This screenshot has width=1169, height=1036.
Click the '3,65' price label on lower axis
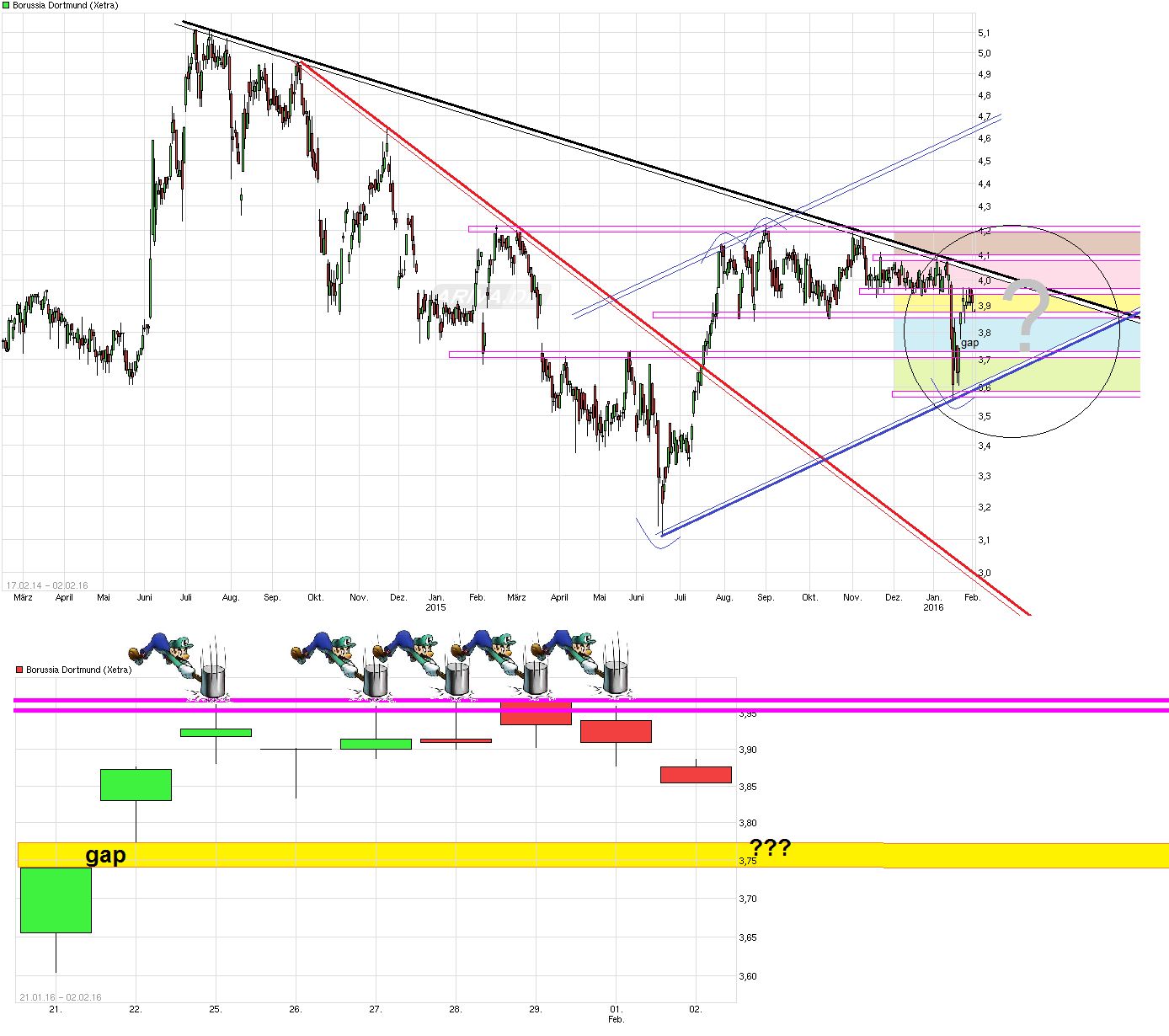coord(748,937)
